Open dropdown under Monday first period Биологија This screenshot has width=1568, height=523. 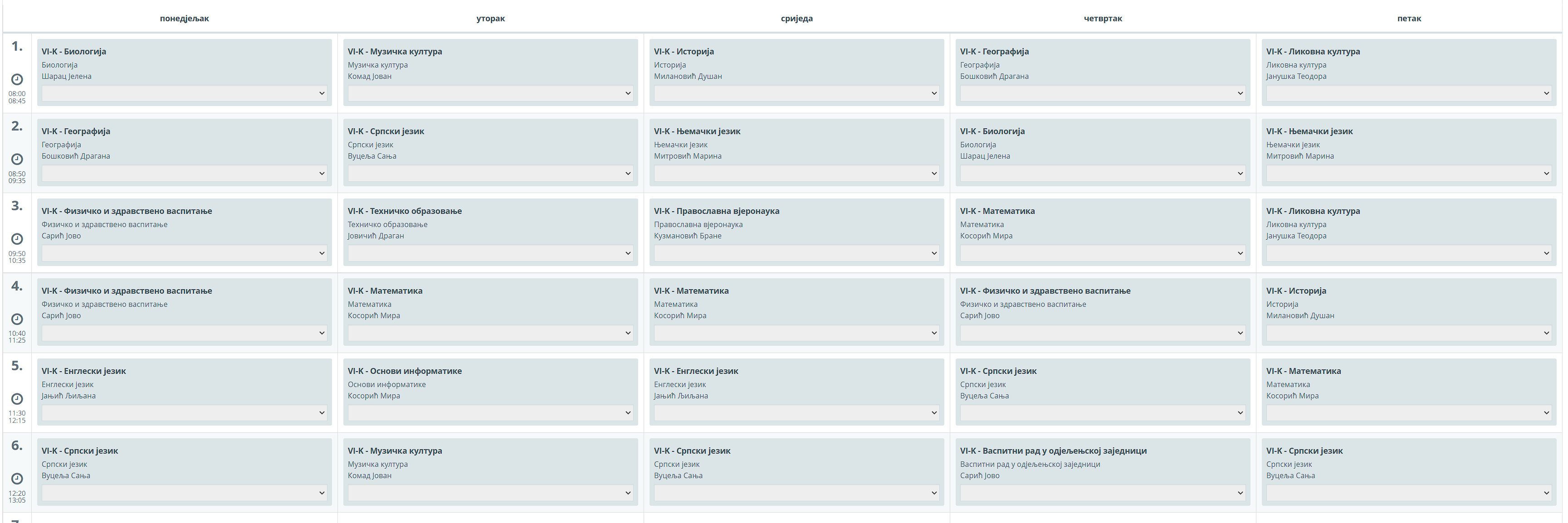pyautogui.click(x=184, y=93)
